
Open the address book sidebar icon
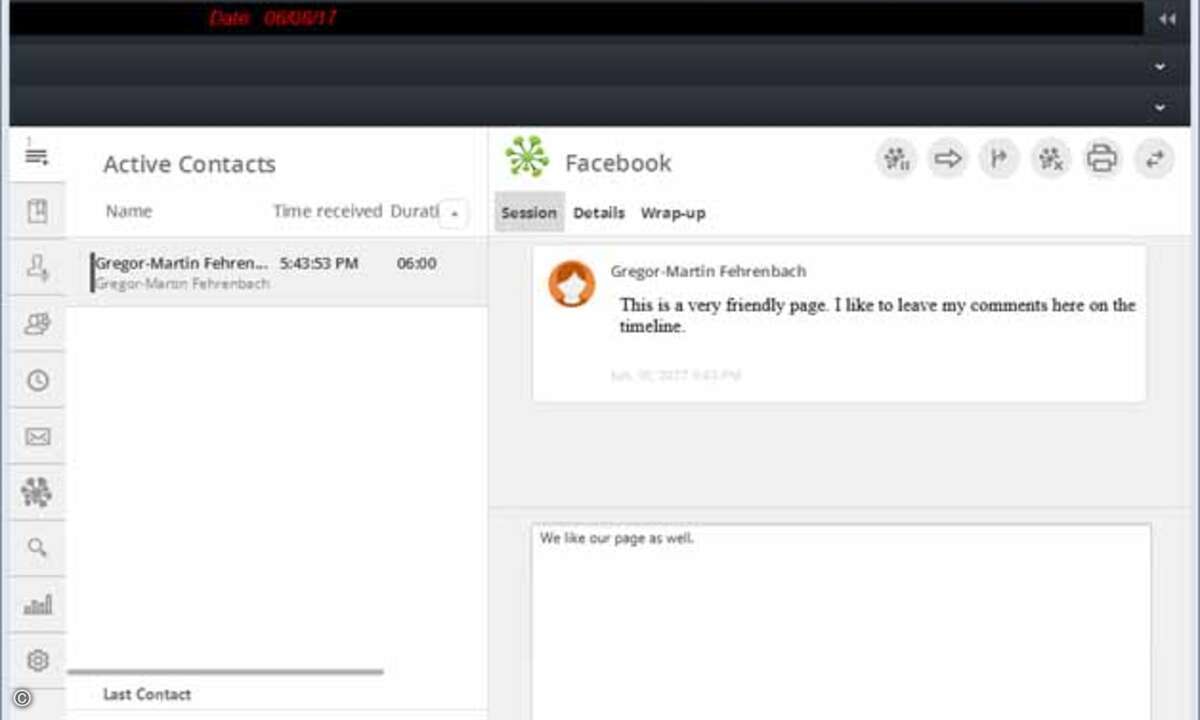point(37,211)
